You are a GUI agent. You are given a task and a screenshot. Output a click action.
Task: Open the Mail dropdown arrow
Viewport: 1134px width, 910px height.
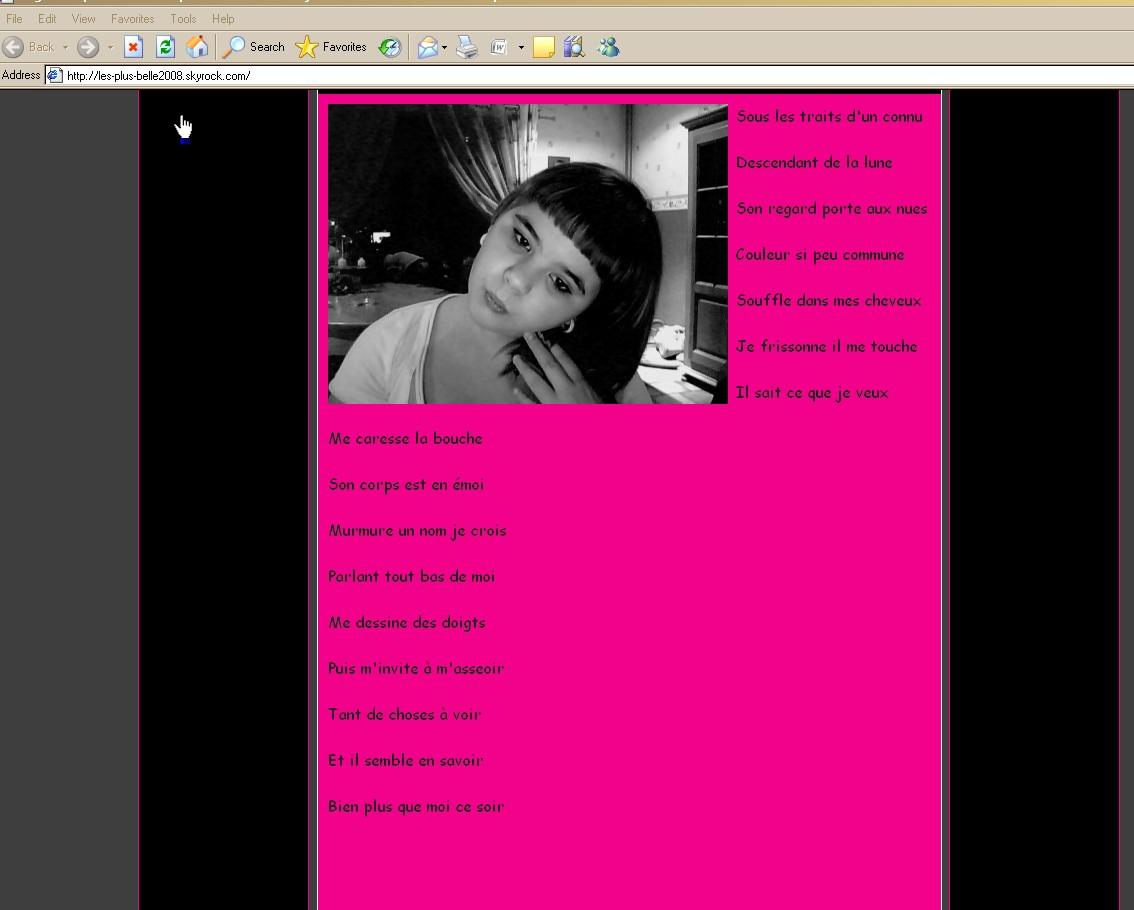tap(444, 48)
